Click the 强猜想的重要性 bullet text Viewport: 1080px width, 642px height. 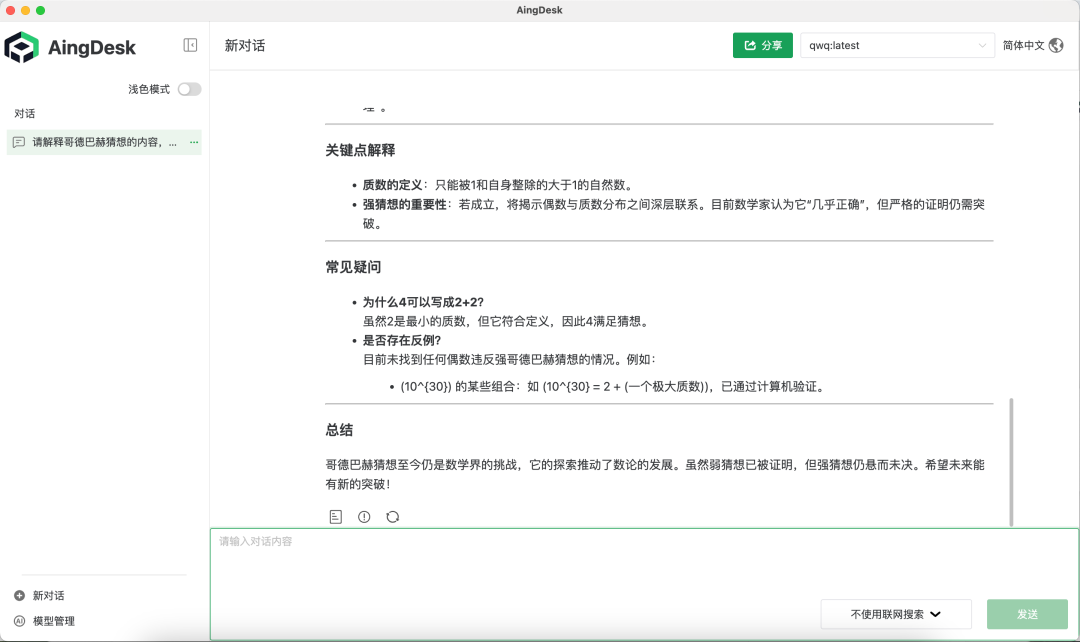405,204
